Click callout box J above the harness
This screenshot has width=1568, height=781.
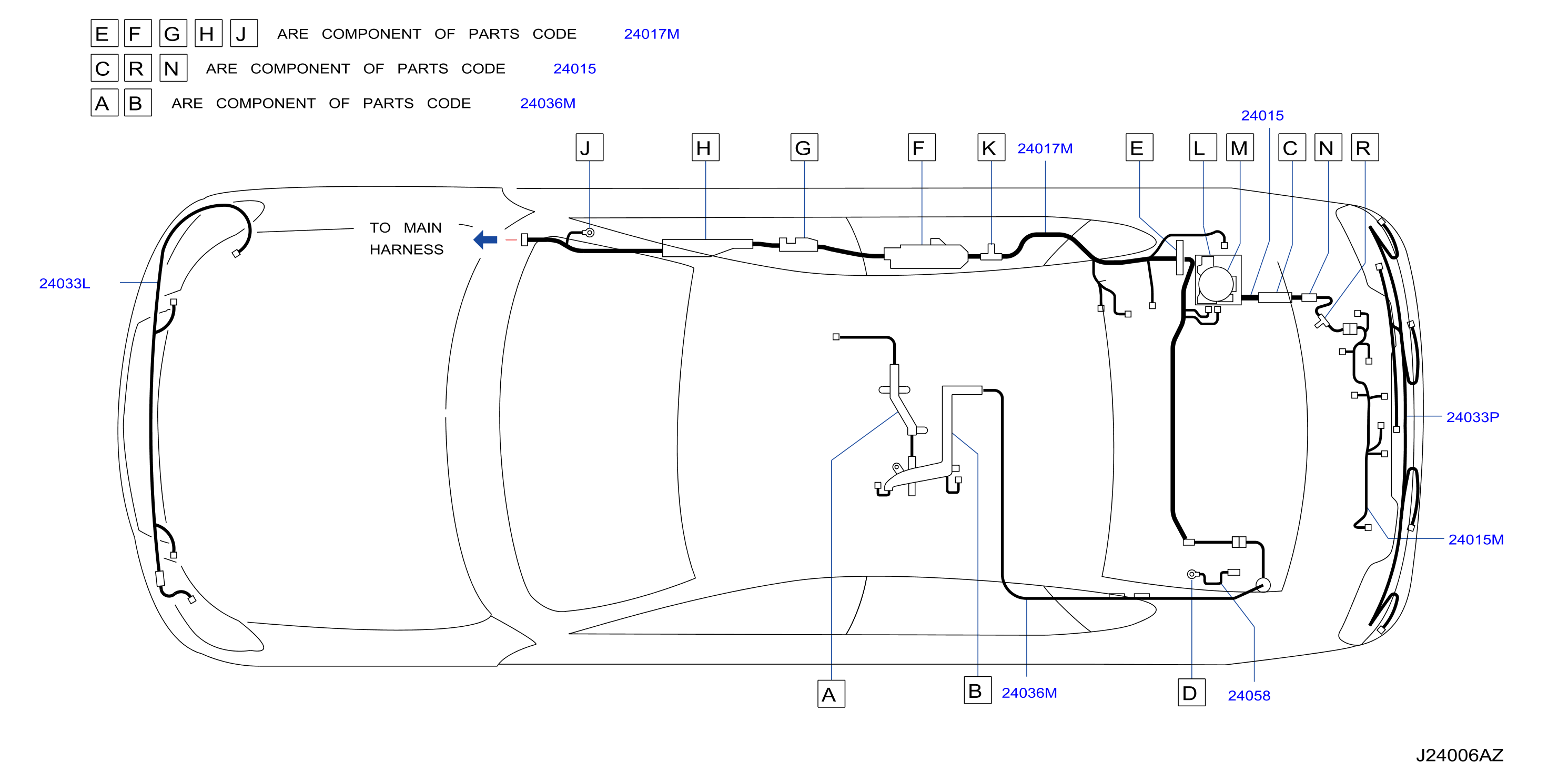point(589,147)
